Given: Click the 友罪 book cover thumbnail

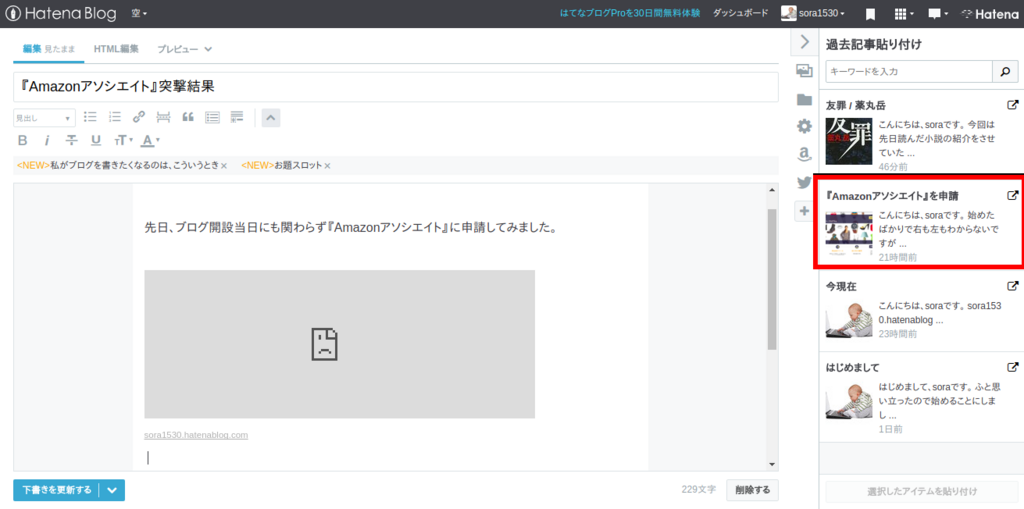Looking at the screenshot, I should (849, 140).
